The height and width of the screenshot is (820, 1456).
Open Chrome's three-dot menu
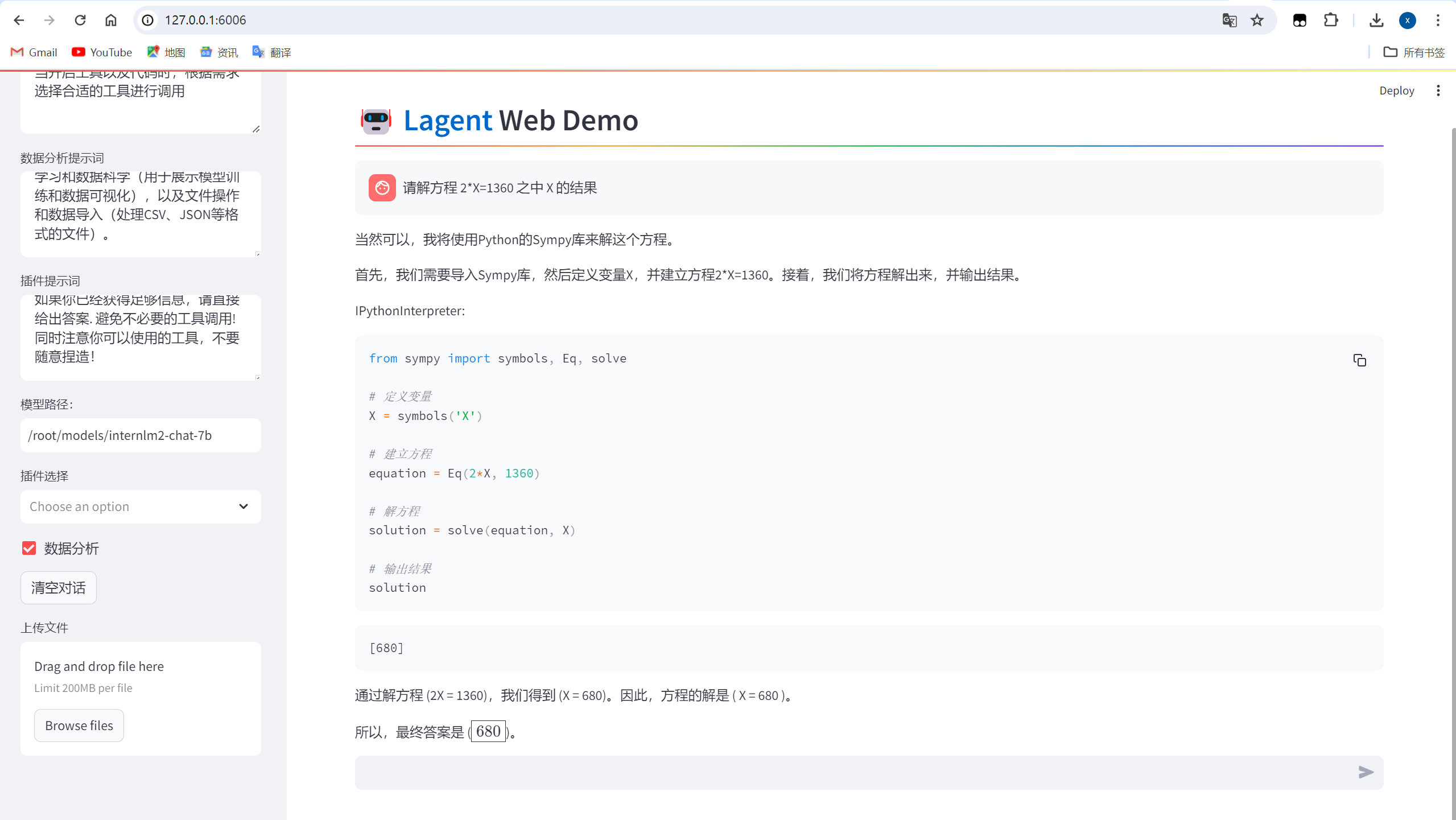click(x=1438, y=20)
